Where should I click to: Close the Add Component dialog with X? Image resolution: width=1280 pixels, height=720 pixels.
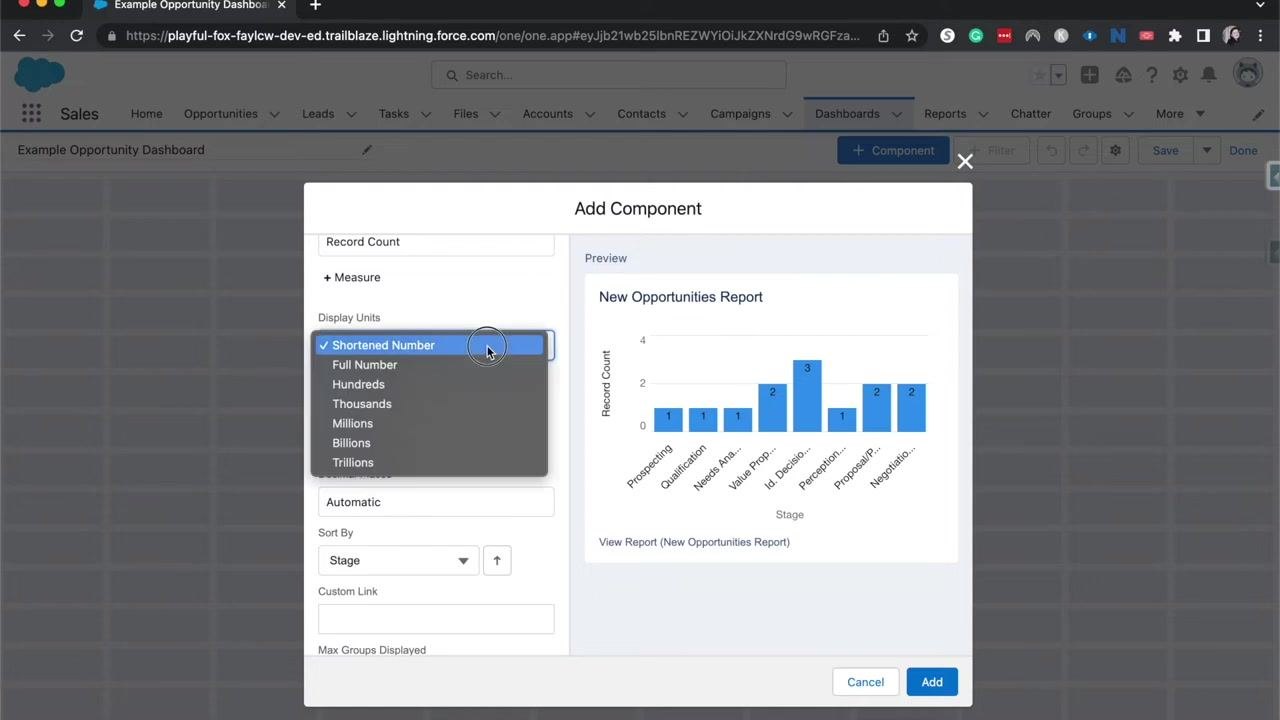tap(965, 161)
